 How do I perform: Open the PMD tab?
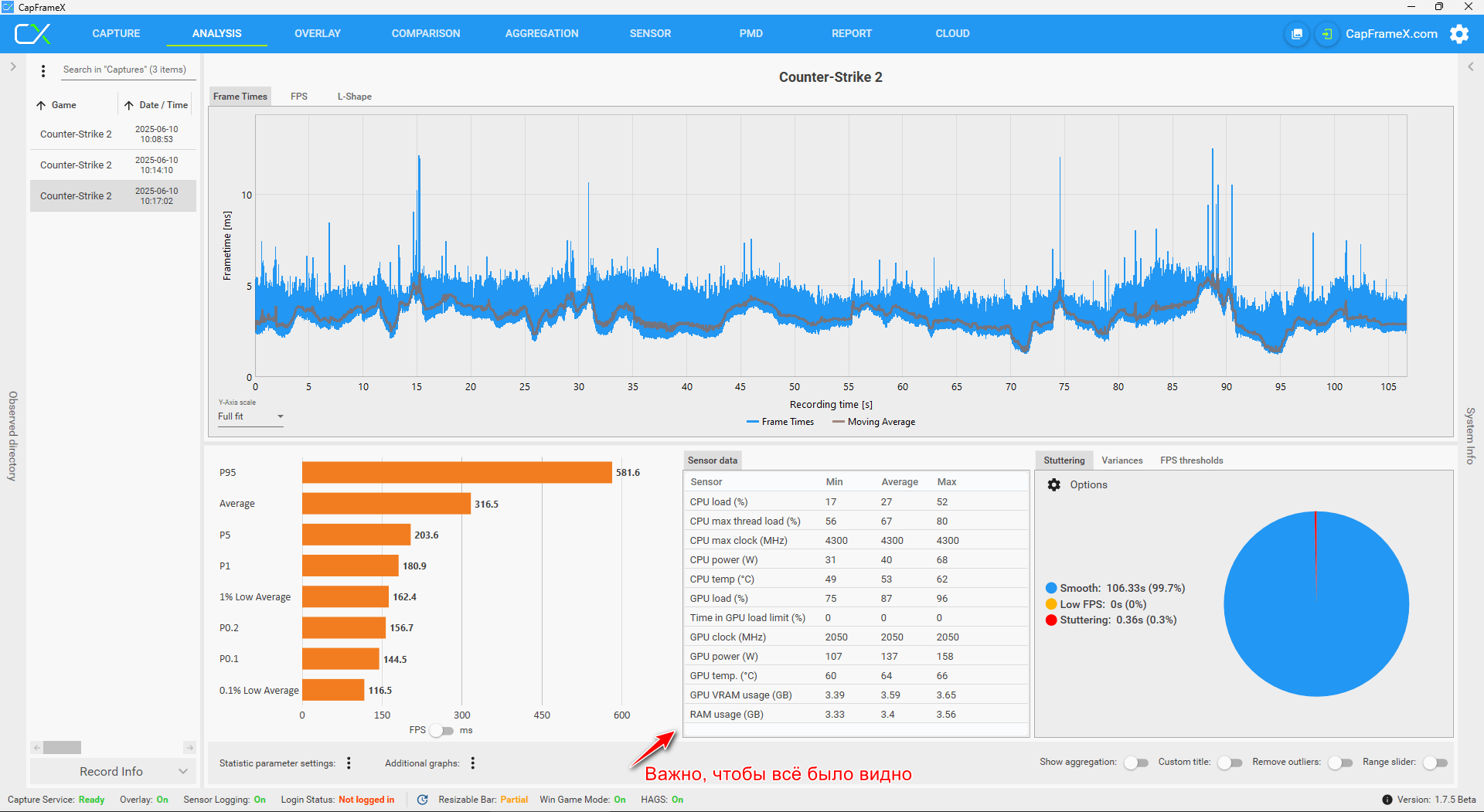[x=751, y=33]
